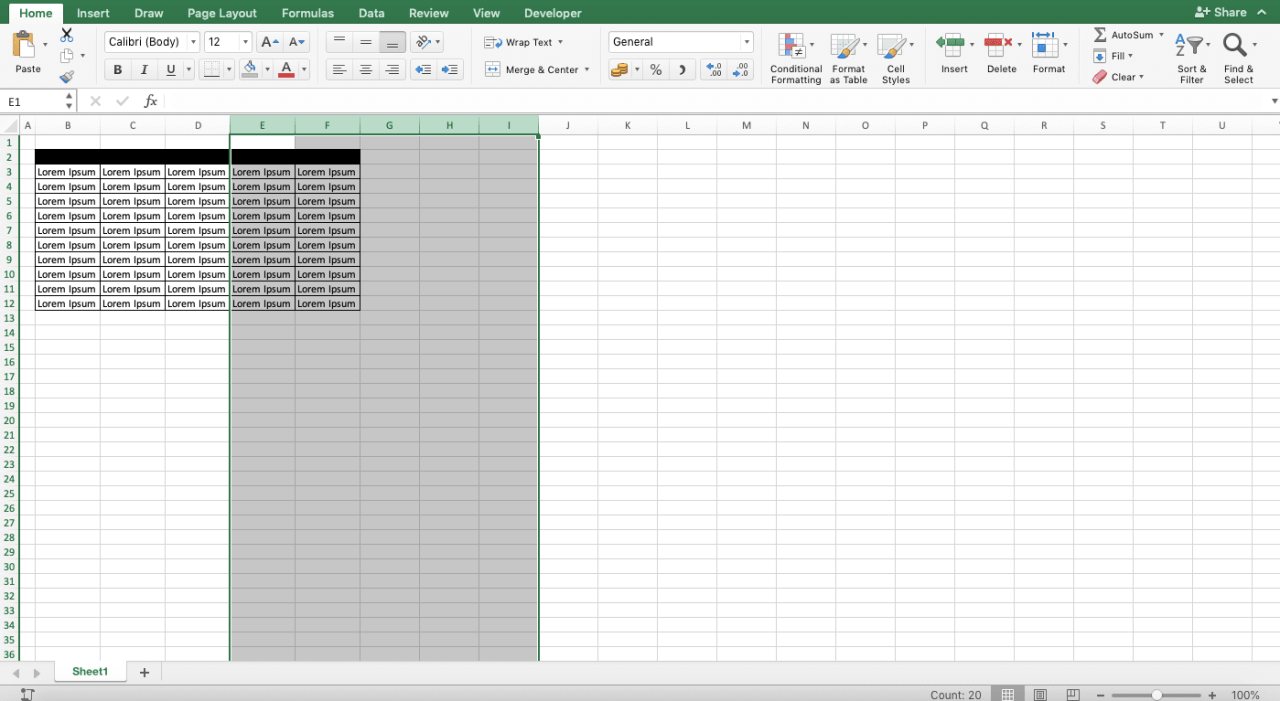Viewport: 1280px width, 701px height.
Task: Click the Paste clipboard icon
Action: (x=24, y=45)
